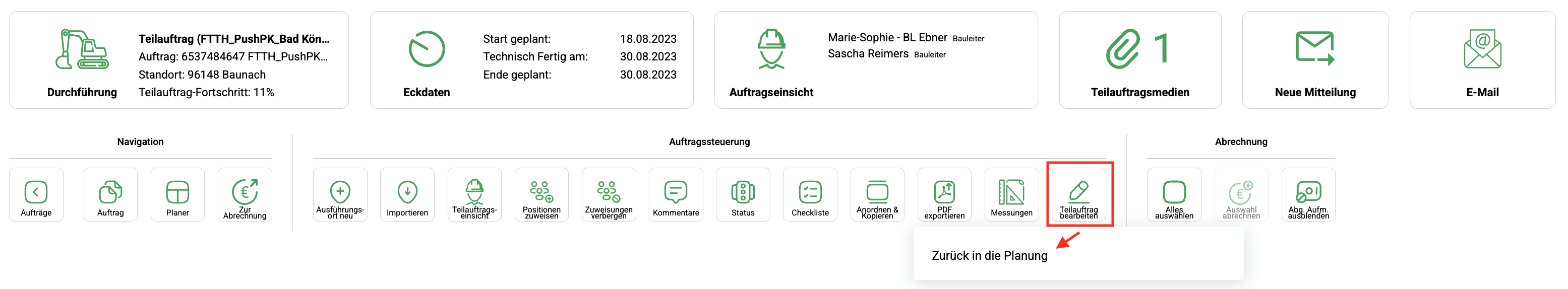This screenshot has width=1568, height=289.
Task: Click Anordnen & Kopieren
Action: pyautogui.click(x=877, y=193)
